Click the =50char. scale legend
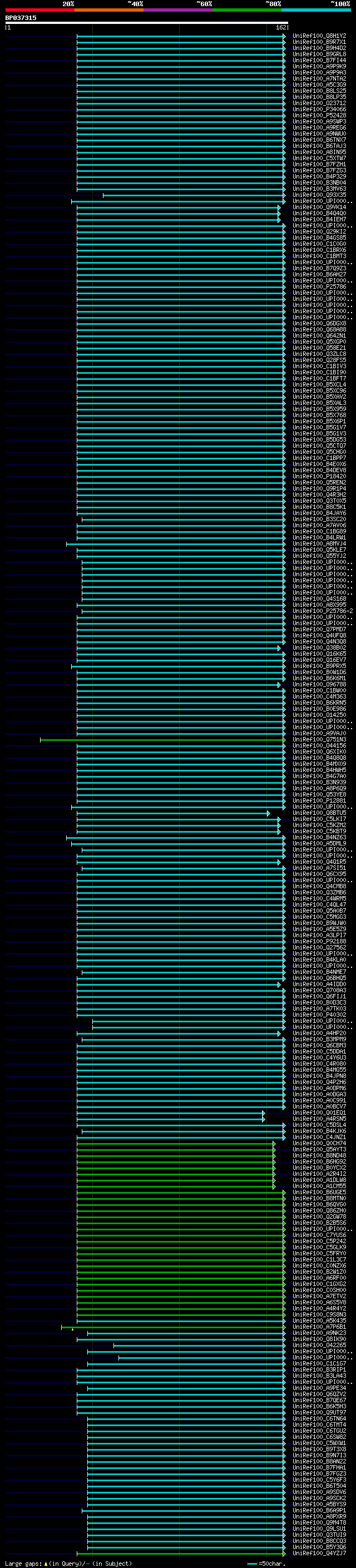 [x=266, y=1563]
